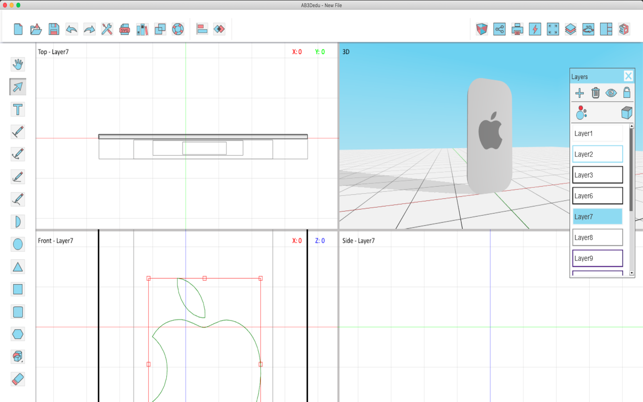Select the hexagon shape tool
The width and height of the screenshot is (643, 402).
[x=18, y=334]
